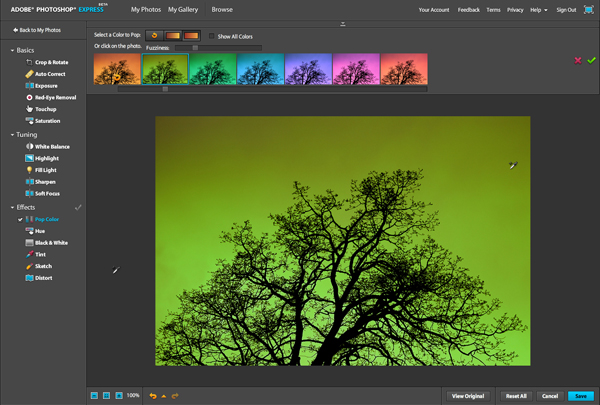600x405 pixels.
Task: Choose Red-Eye Removal
Action: point(51,97)
